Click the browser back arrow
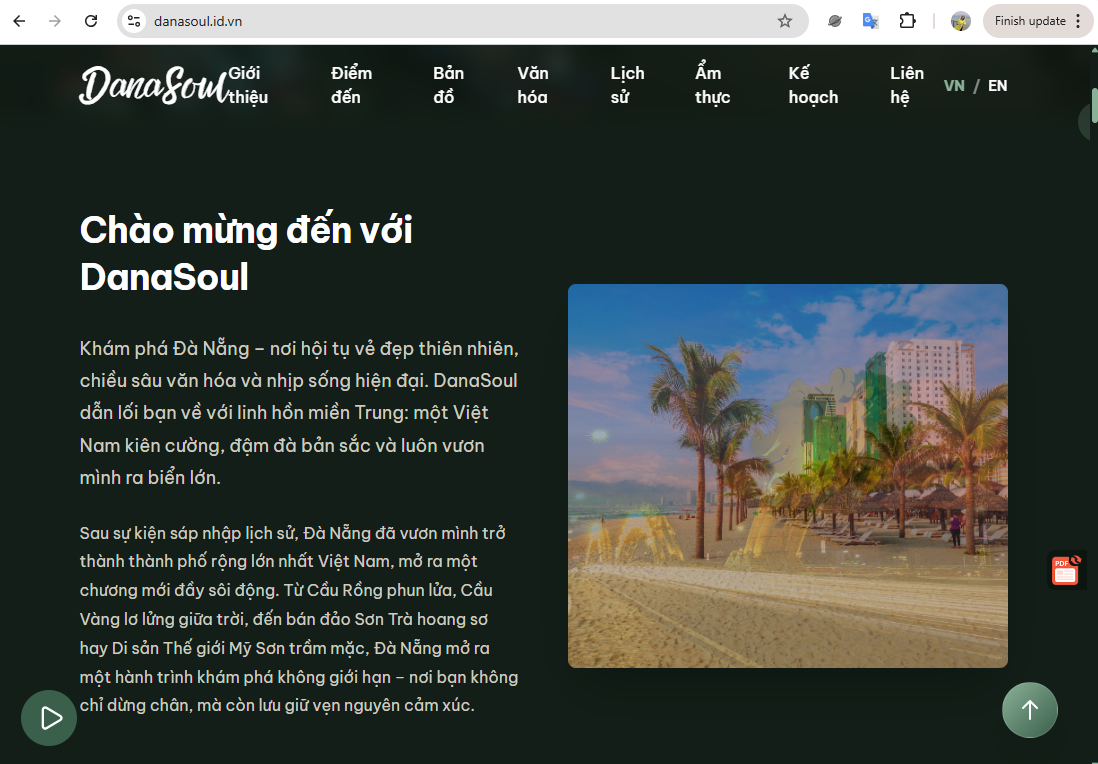Viewport: 1098px width, 764px height. click(x=19, y=21)
